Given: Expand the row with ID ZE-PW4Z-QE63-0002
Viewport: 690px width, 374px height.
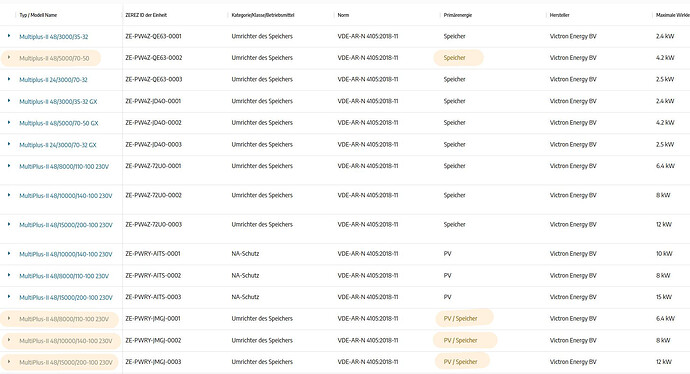Looking at the screenshot, I should pyautogui.click(x=9, y=57).
